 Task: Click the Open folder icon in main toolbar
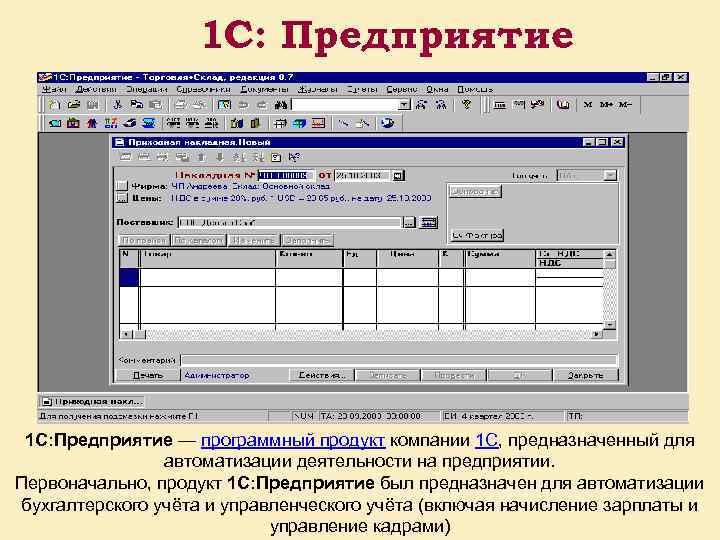[x=73, y=105]
